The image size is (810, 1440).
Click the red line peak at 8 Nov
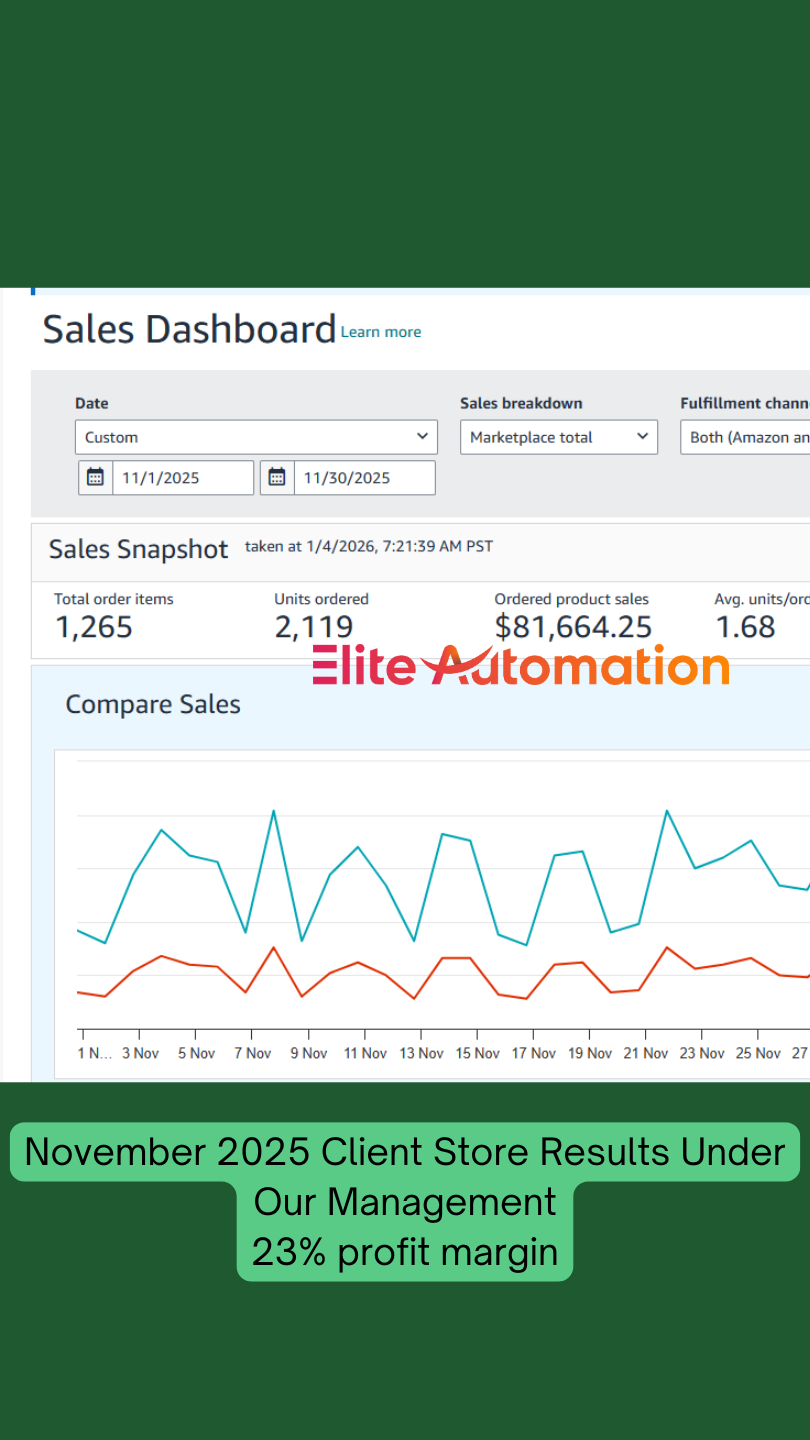[x=273, y=947]
